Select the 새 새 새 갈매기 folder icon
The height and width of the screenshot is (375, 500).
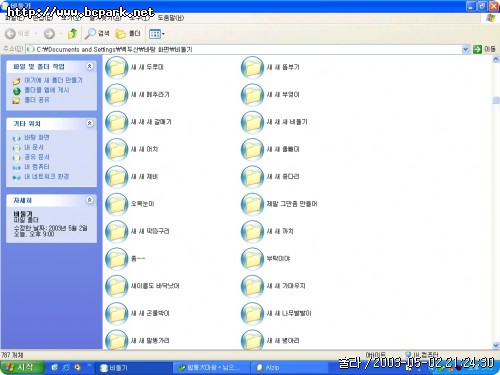point(117,122)
